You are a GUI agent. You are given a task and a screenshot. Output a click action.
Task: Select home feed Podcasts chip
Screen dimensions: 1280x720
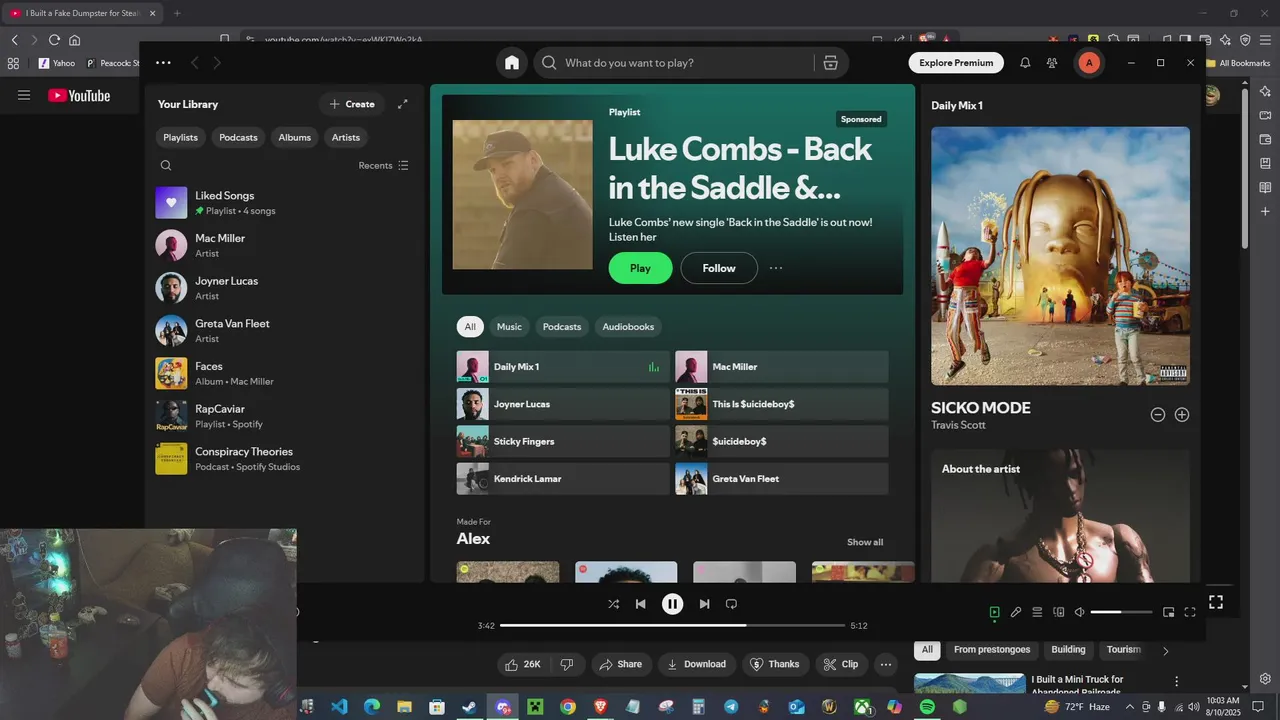coord(562,327)
